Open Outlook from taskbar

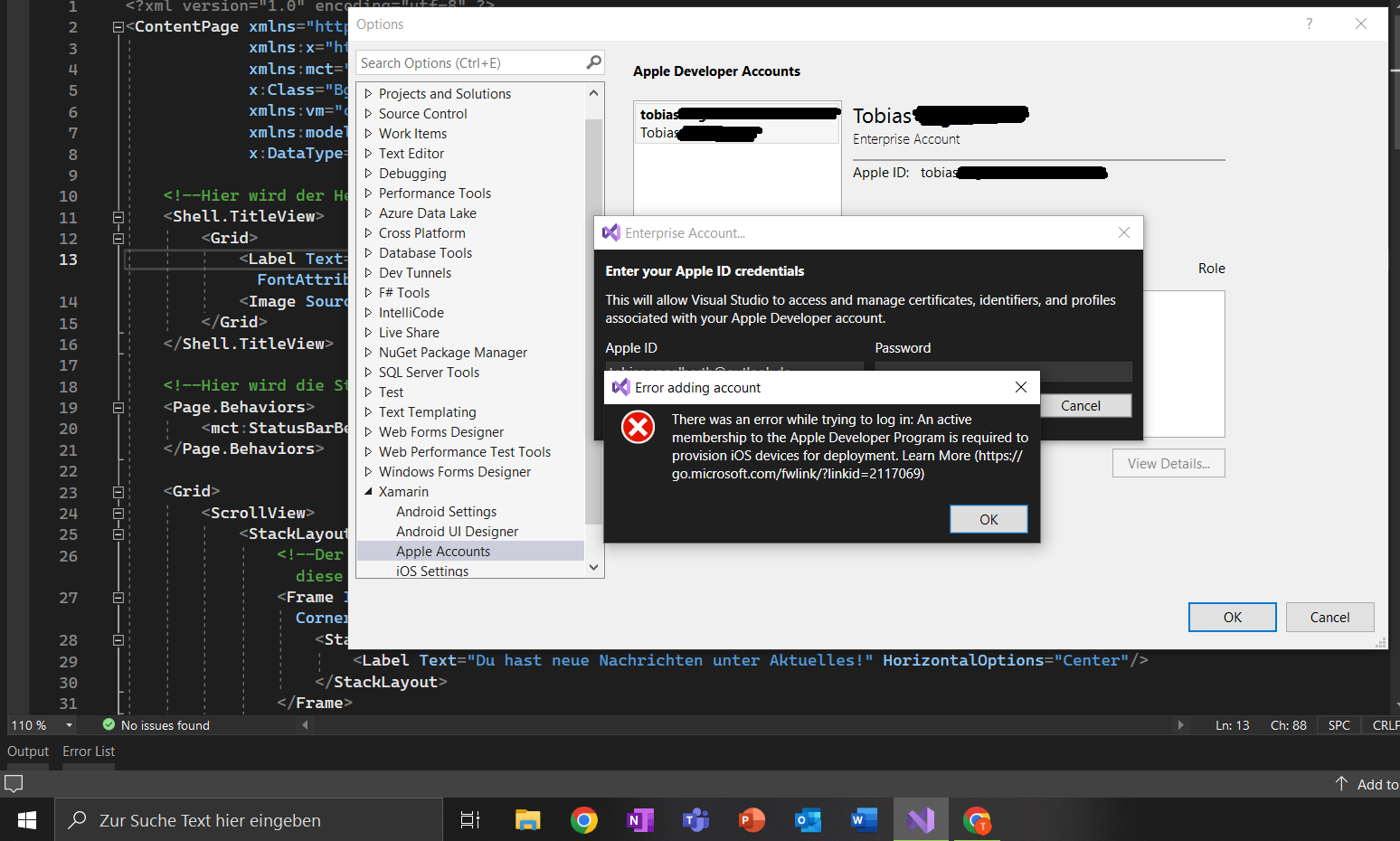point(808,820)
